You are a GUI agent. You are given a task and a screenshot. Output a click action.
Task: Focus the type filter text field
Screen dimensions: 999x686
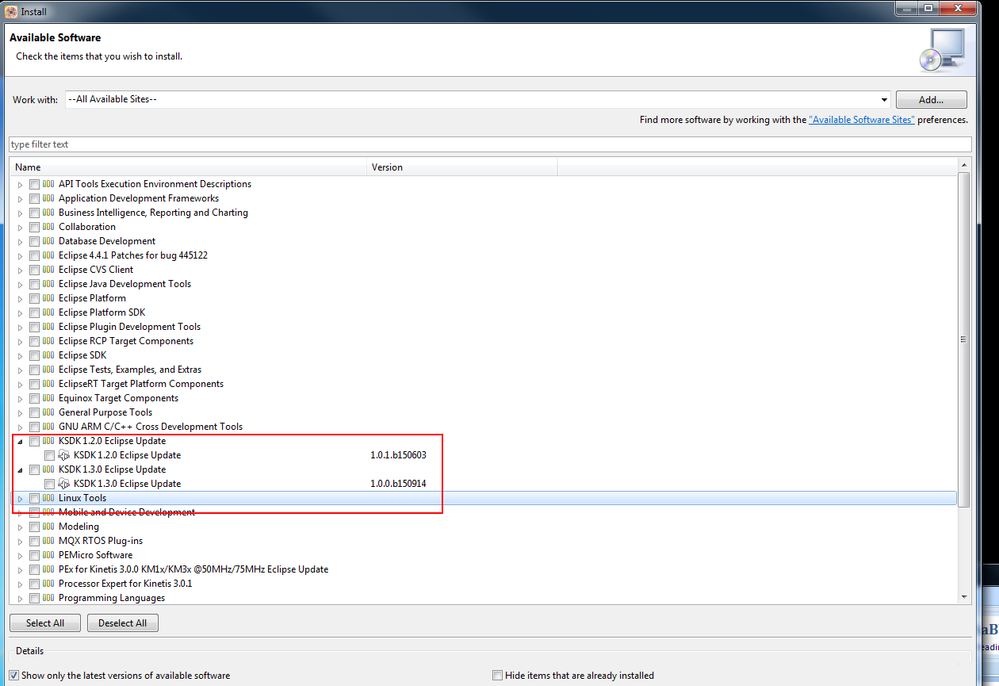tap(490, 145)
